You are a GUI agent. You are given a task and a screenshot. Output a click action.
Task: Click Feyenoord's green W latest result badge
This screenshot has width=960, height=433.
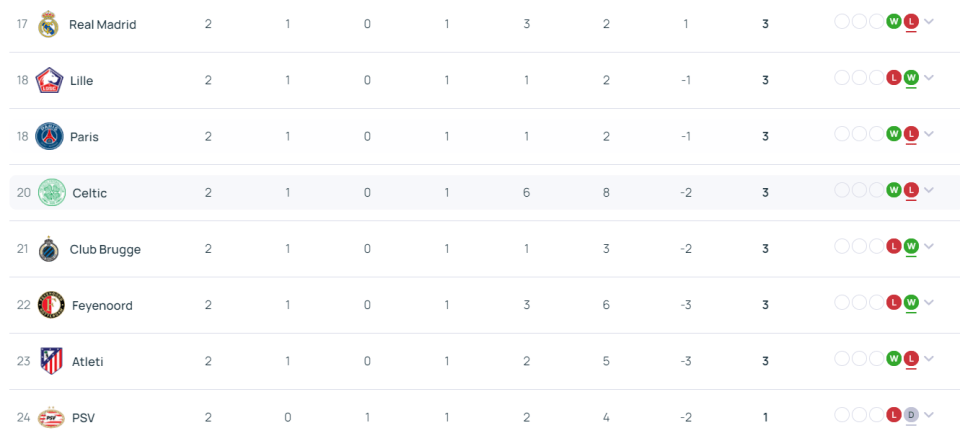(x=911, y=303)
